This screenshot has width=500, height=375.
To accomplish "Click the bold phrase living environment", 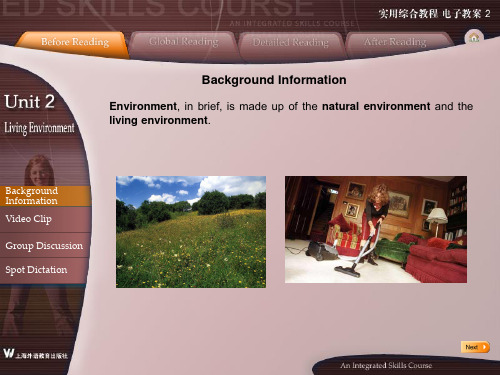I will (x=158, y=120).
